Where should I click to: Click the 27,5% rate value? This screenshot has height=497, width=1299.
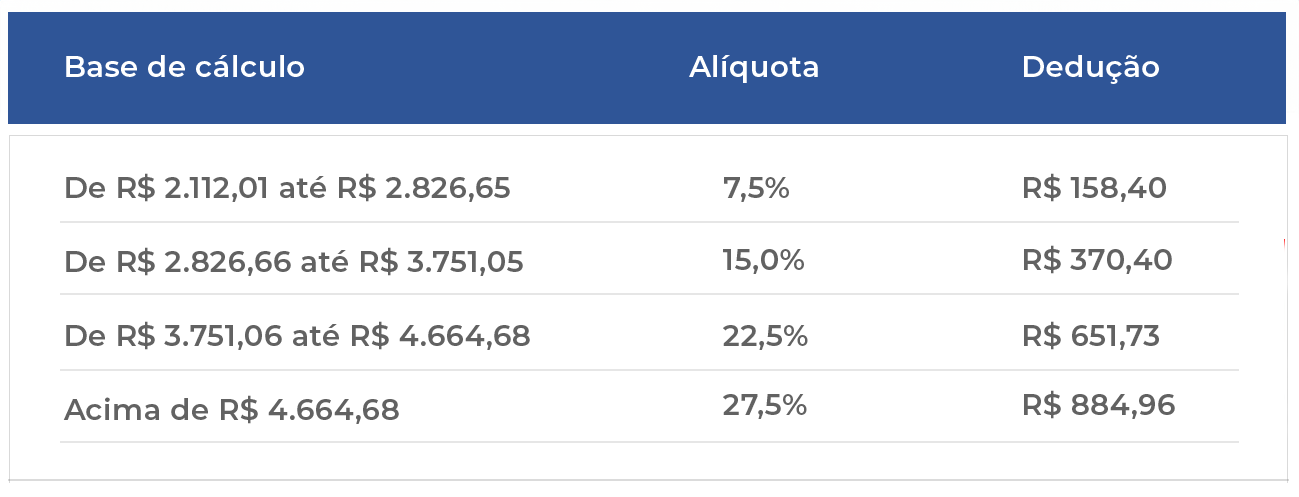(765, 405)
